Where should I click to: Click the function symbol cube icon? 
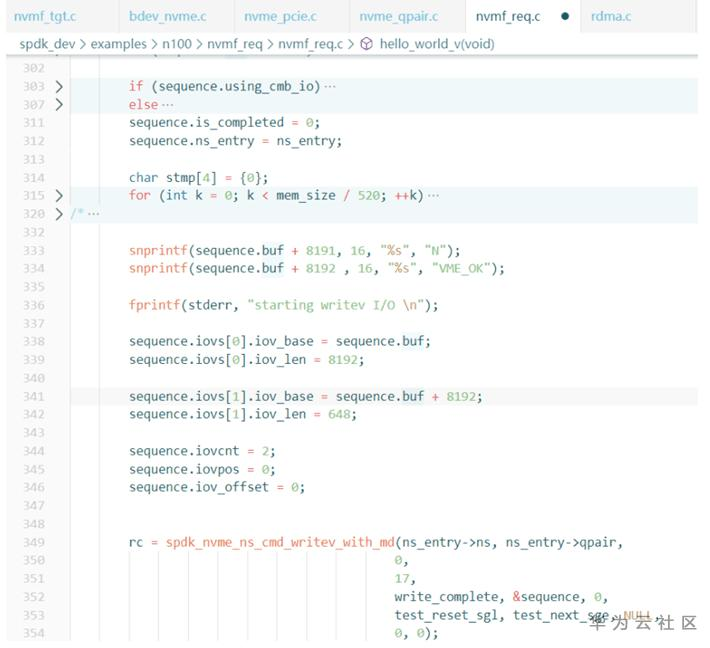(x=366, y=44)
